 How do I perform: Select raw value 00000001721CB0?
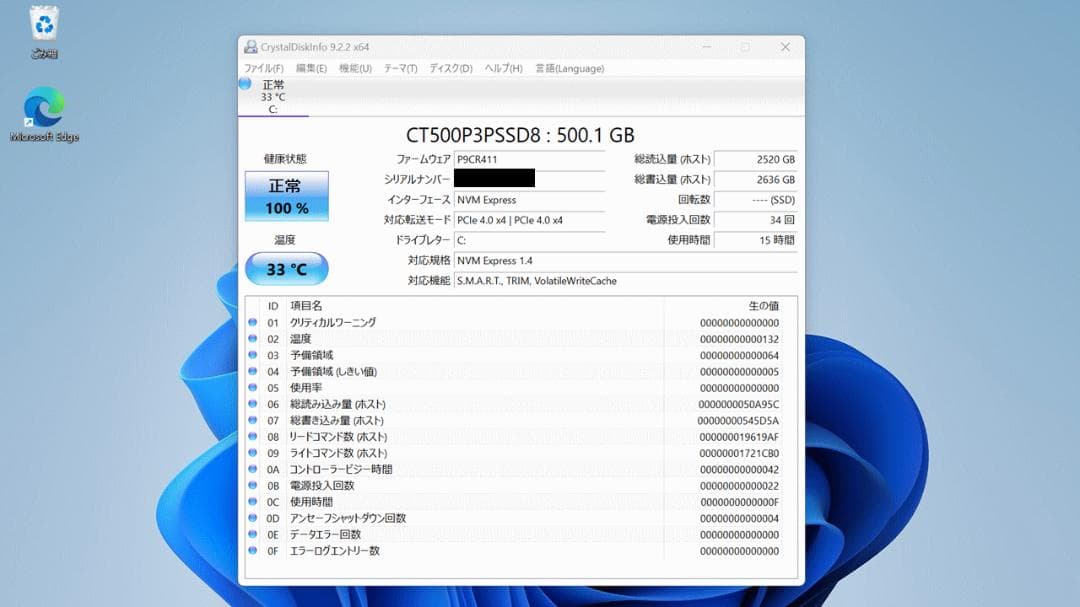pyautogui.click(x=739, y=453)
